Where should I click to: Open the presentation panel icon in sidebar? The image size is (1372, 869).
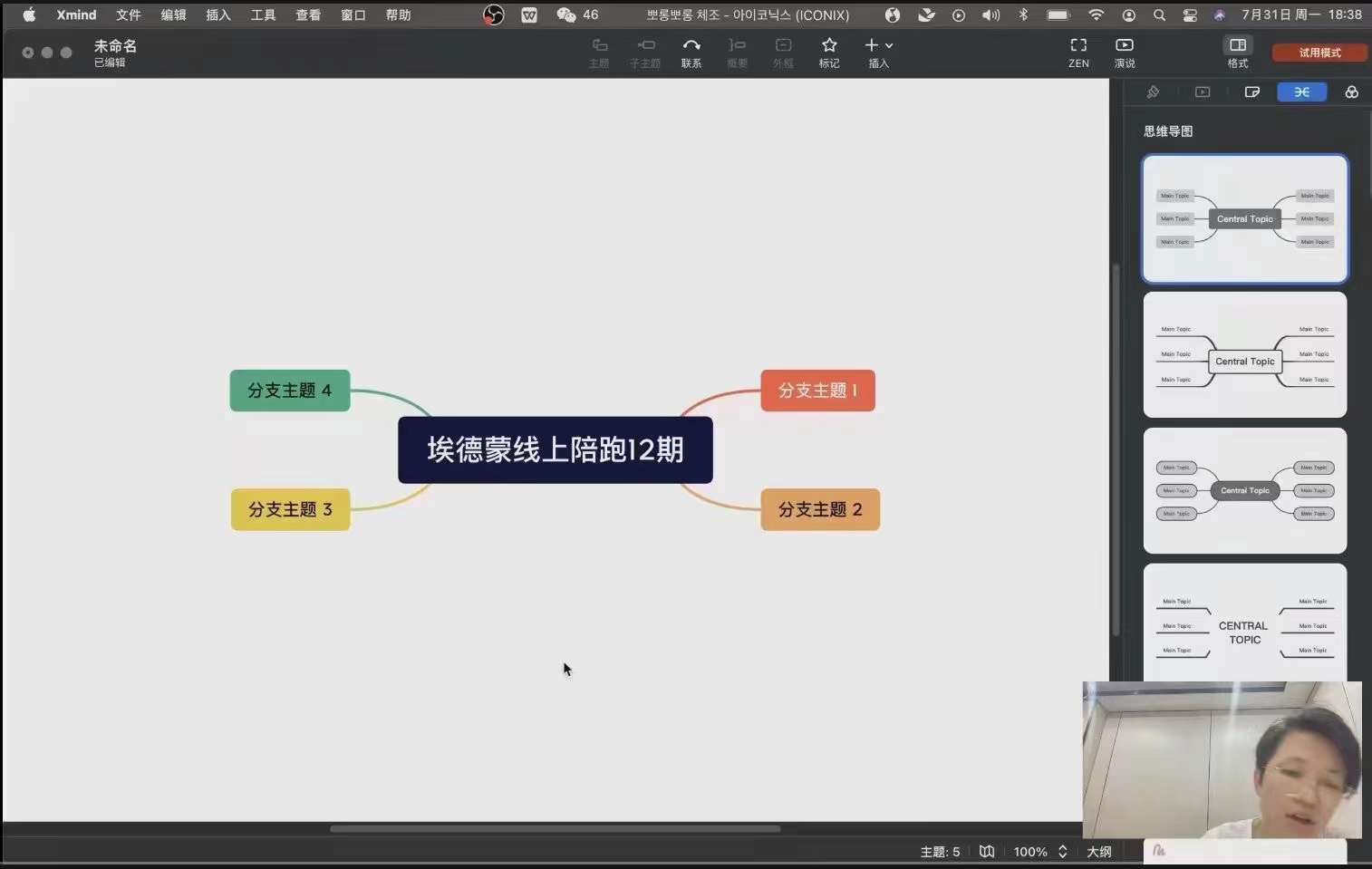[x=1203, y=92]
